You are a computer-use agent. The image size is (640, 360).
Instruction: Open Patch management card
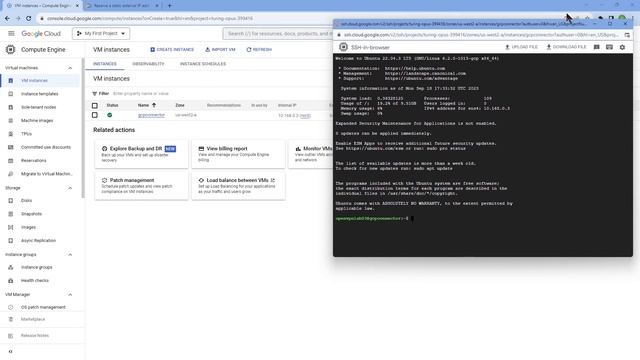(x=141, y=186)
